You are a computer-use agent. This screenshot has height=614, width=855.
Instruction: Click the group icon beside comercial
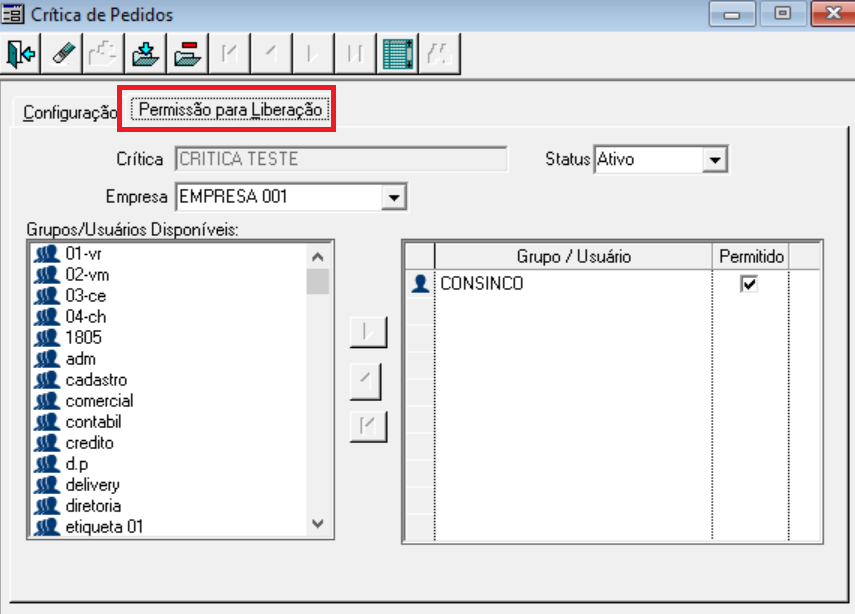pos(47,401)
